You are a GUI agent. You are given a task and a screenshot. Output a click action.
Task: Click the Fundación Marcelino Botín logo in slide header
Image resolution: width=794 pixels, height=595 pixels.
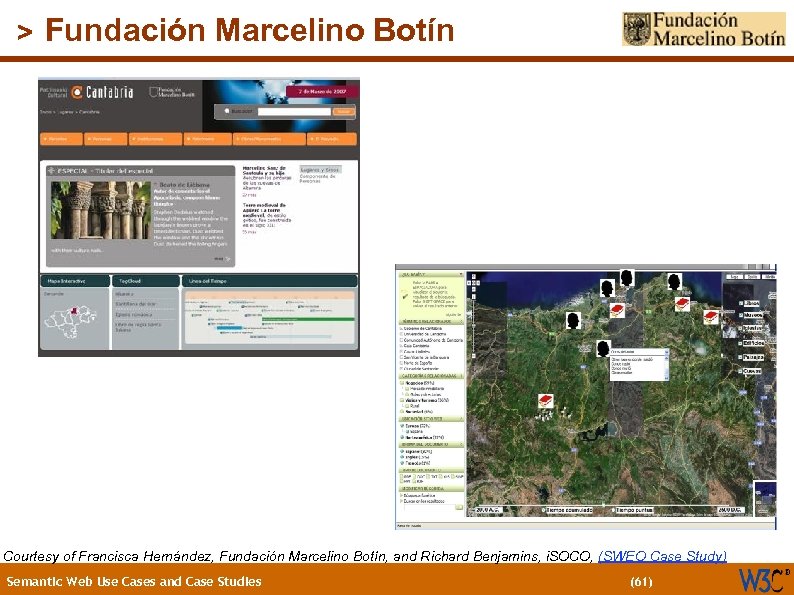coord(704,29)
